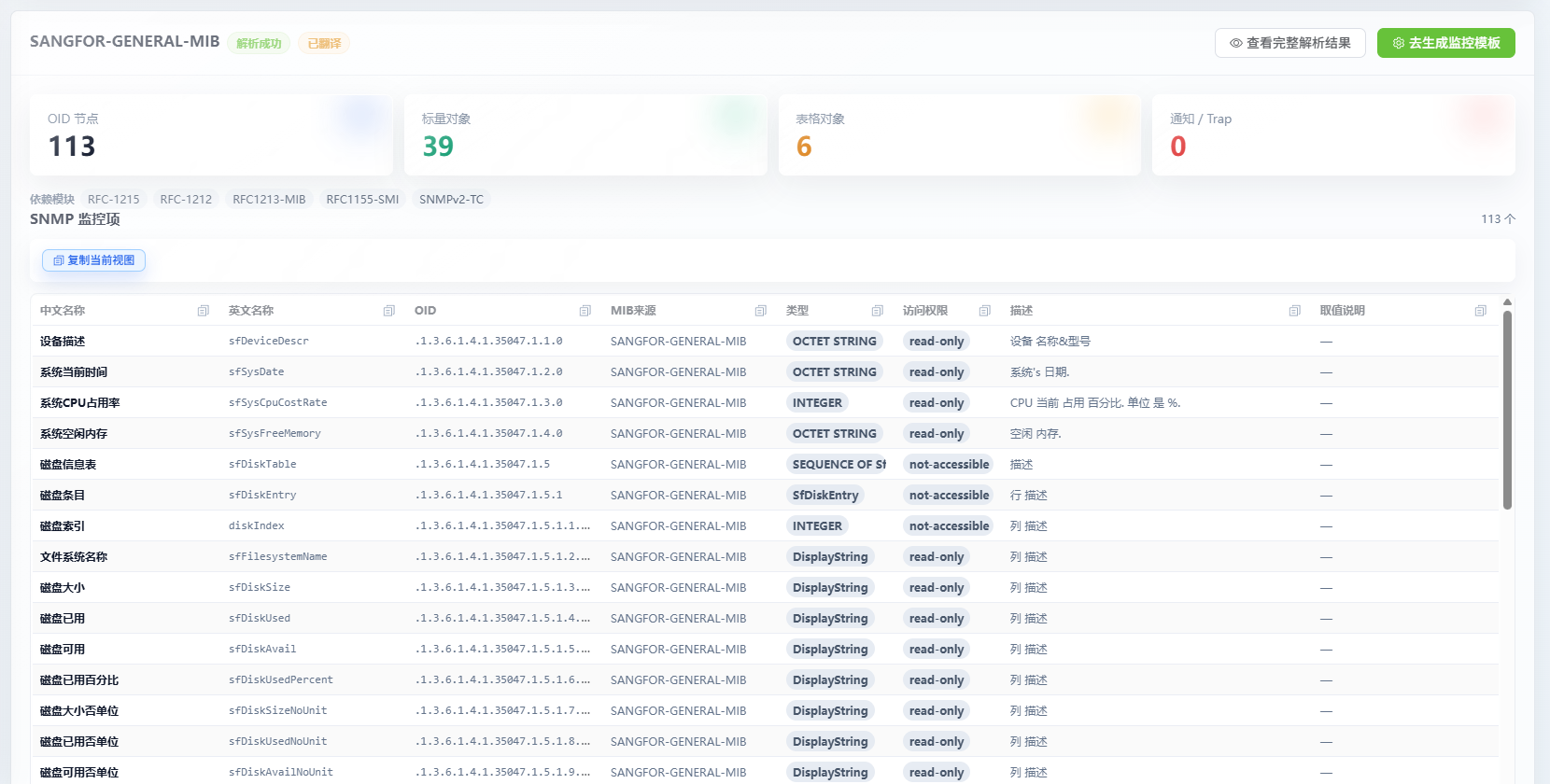Select the 文件系统名称 row name cell
Image resolution: width=1550 pixels, height=784 pixels.
pyautogui.click(x=74, y=557)
